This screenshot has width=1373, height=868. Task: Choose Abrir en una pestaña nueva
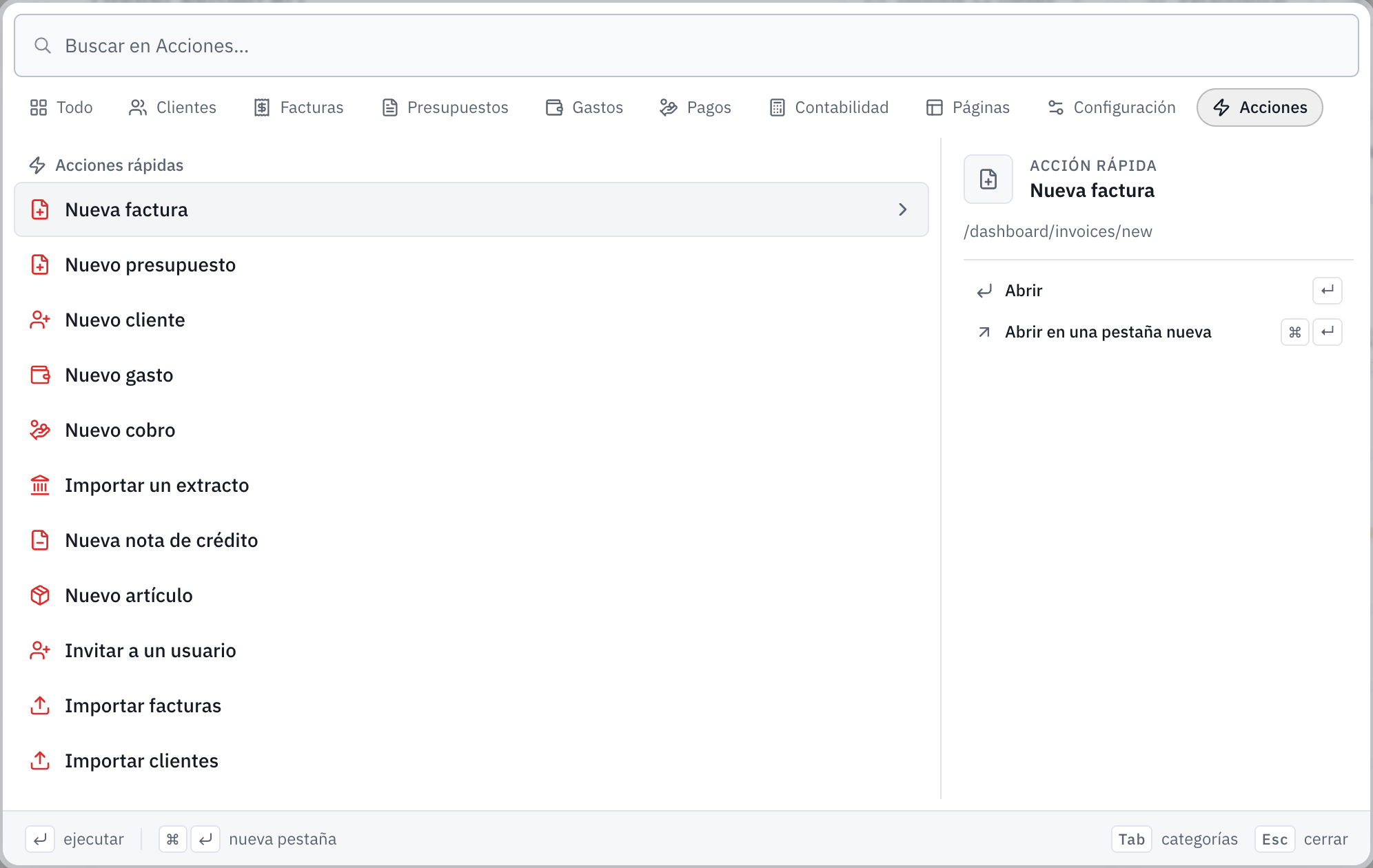pos(1159,332)
